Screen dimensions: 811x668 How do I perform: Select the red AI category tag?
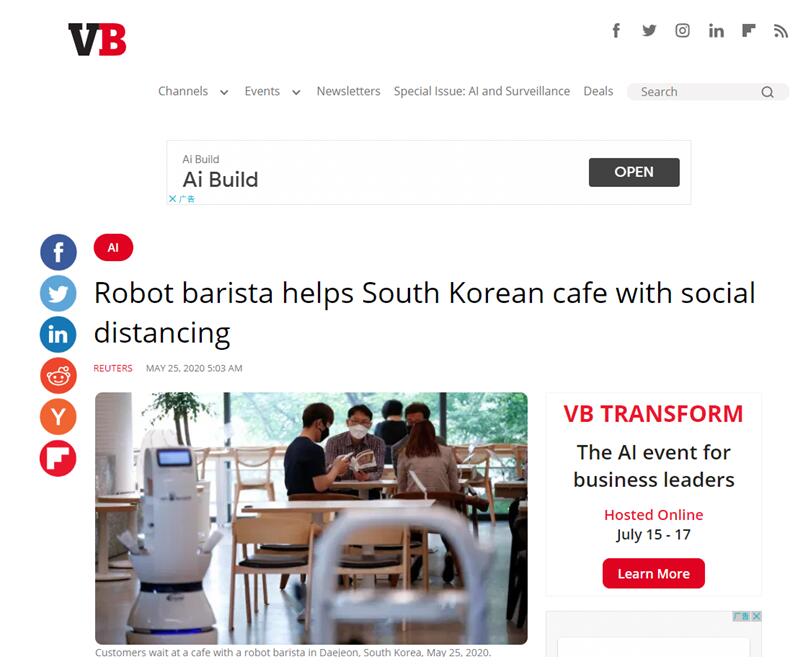point(113,248)
